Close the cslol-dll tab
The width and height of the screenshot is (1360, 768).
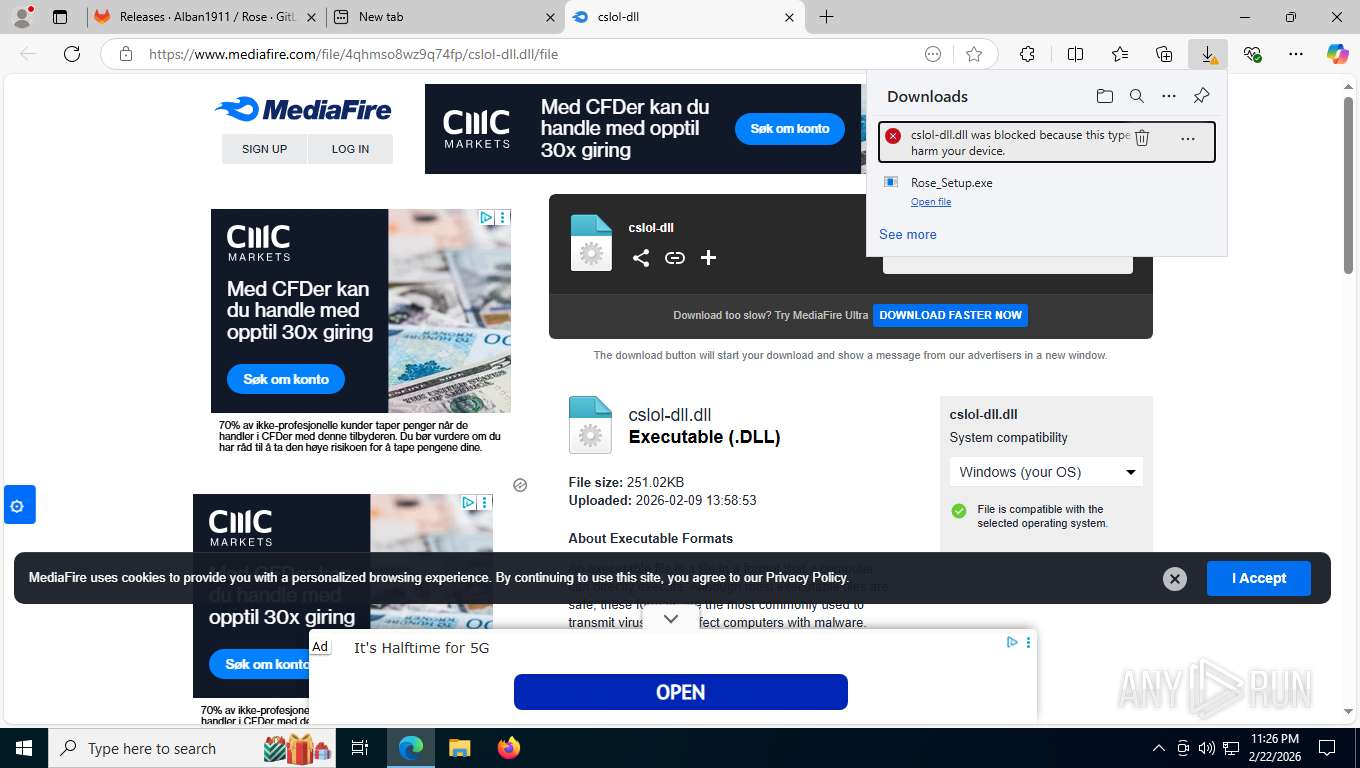coord(789,17)
